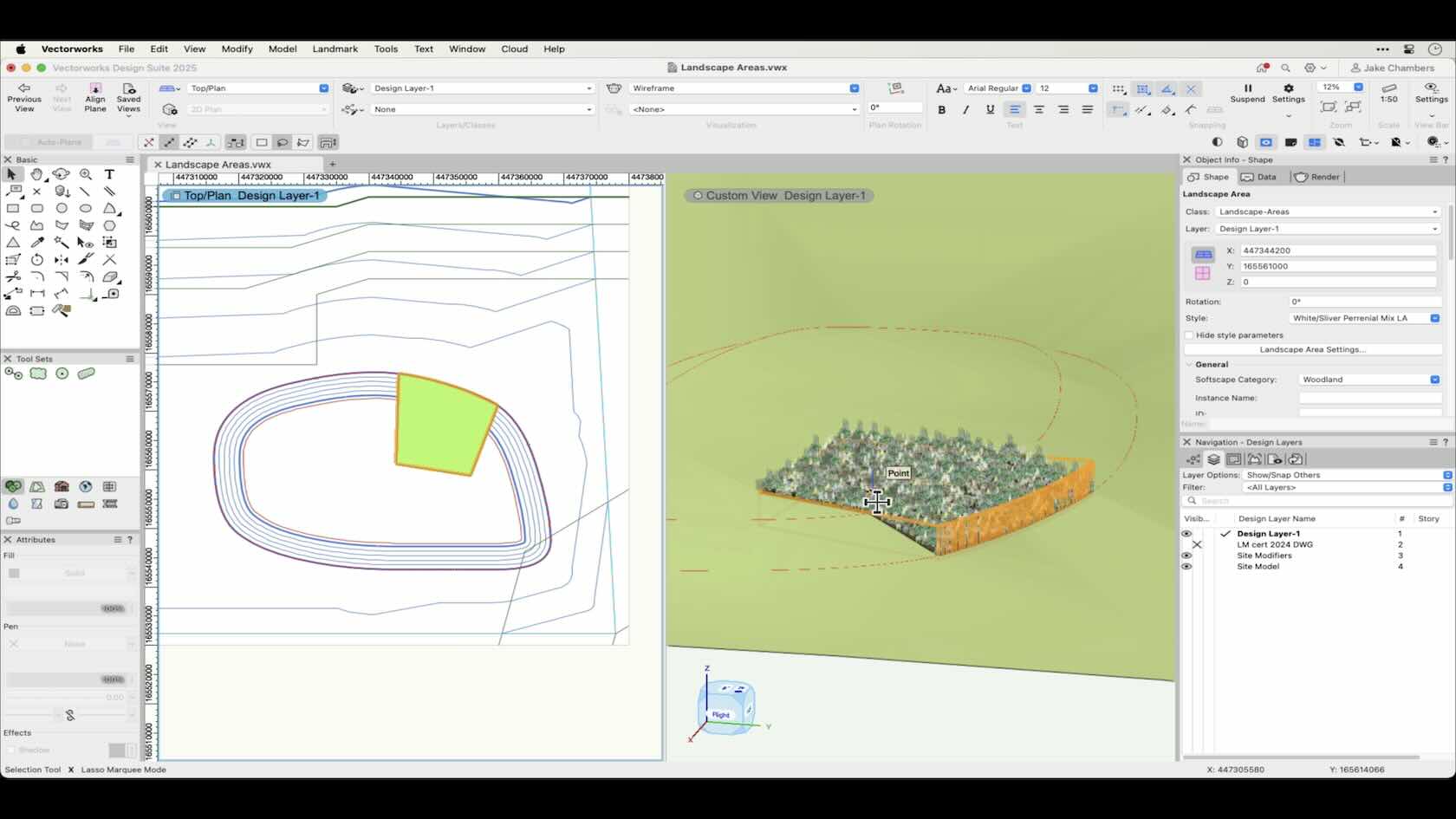Apply bold text formatting
The image size is (1456, 819).
(x=941, y=109)
